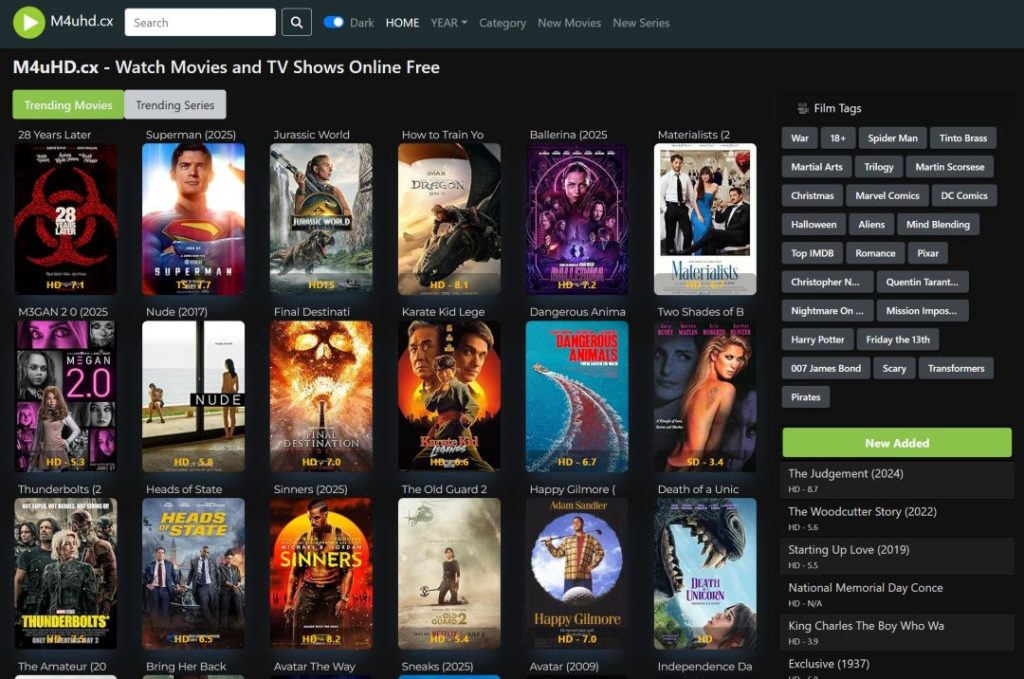
Task: Focus the Search input field
Action: [x=200, y=22]
